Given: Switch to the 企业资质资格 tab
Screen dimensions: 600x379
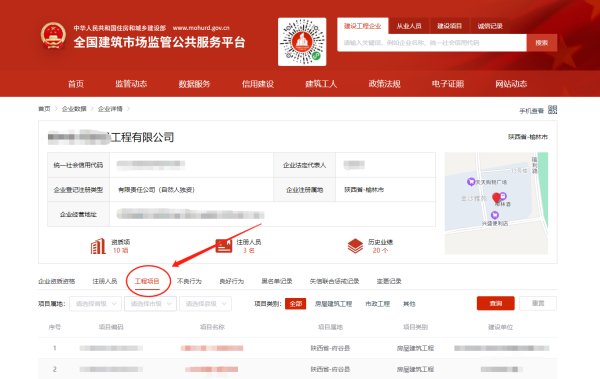Looking at the screenshot, I should pyautogui.click(x=57, y=281).
